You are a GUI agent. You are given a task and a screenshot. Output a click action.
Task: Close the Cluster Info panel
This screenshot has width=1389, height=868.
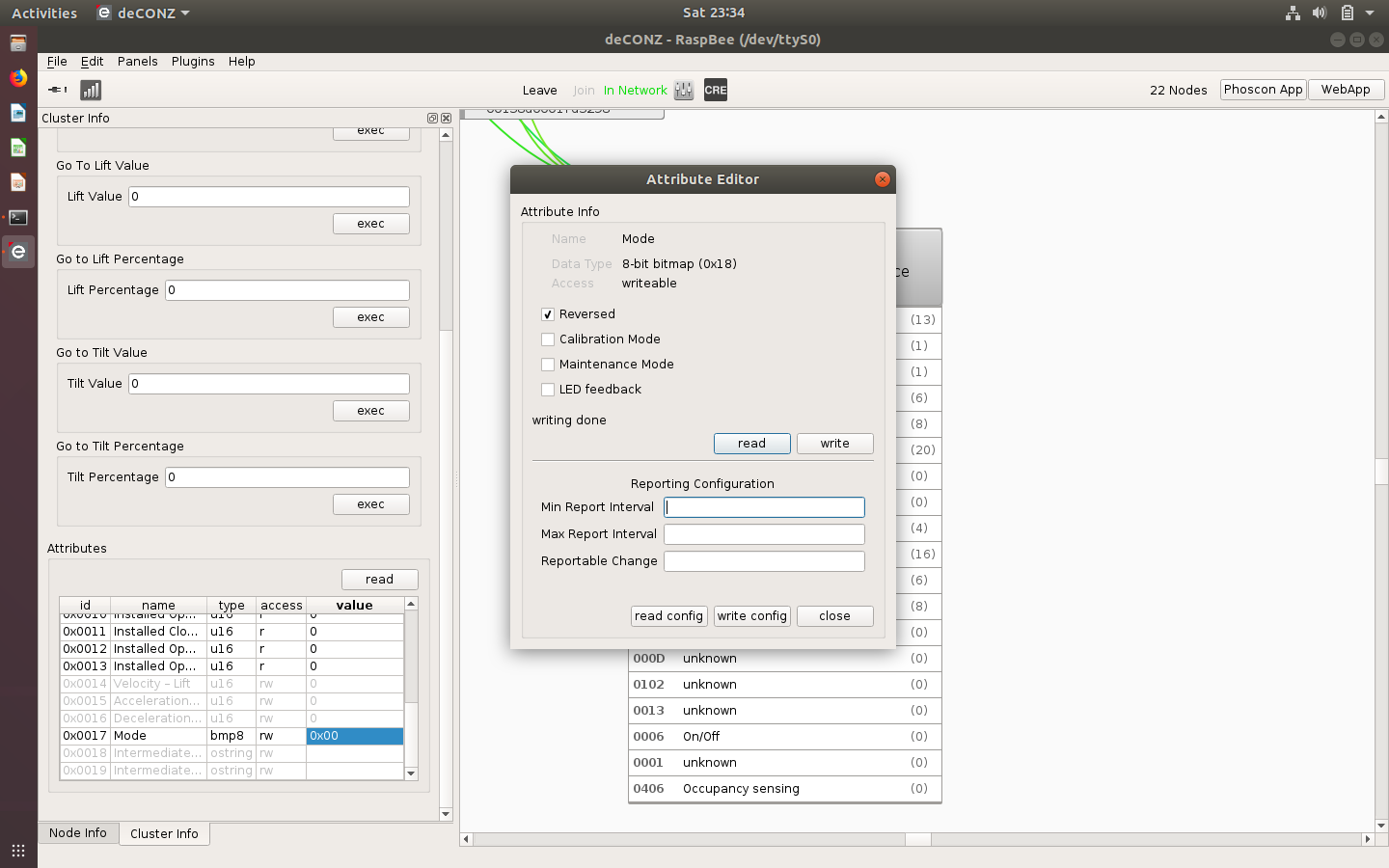coord(446,118)
